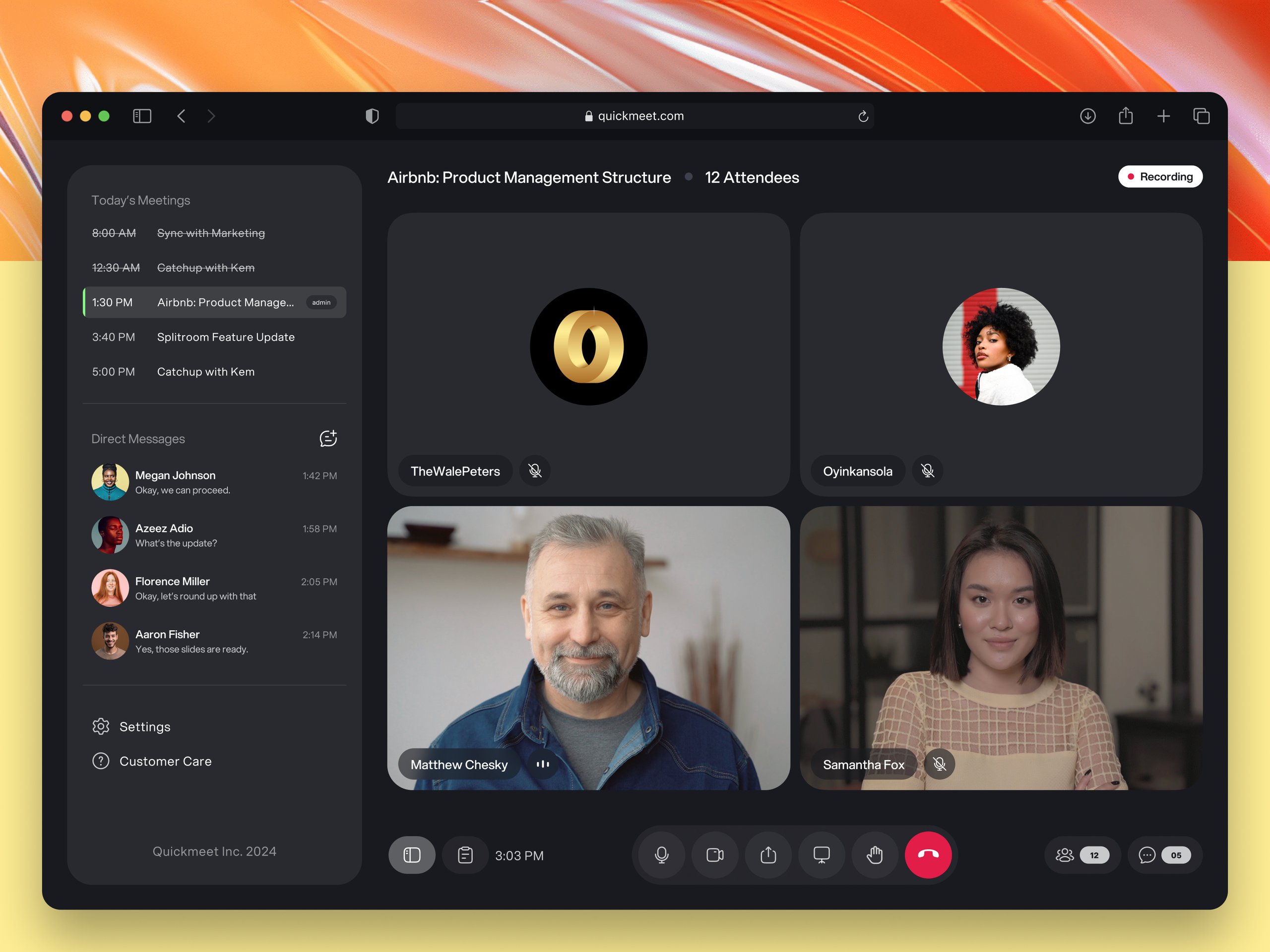Open Aaron Fisher's conversation

tap(215, 641)
